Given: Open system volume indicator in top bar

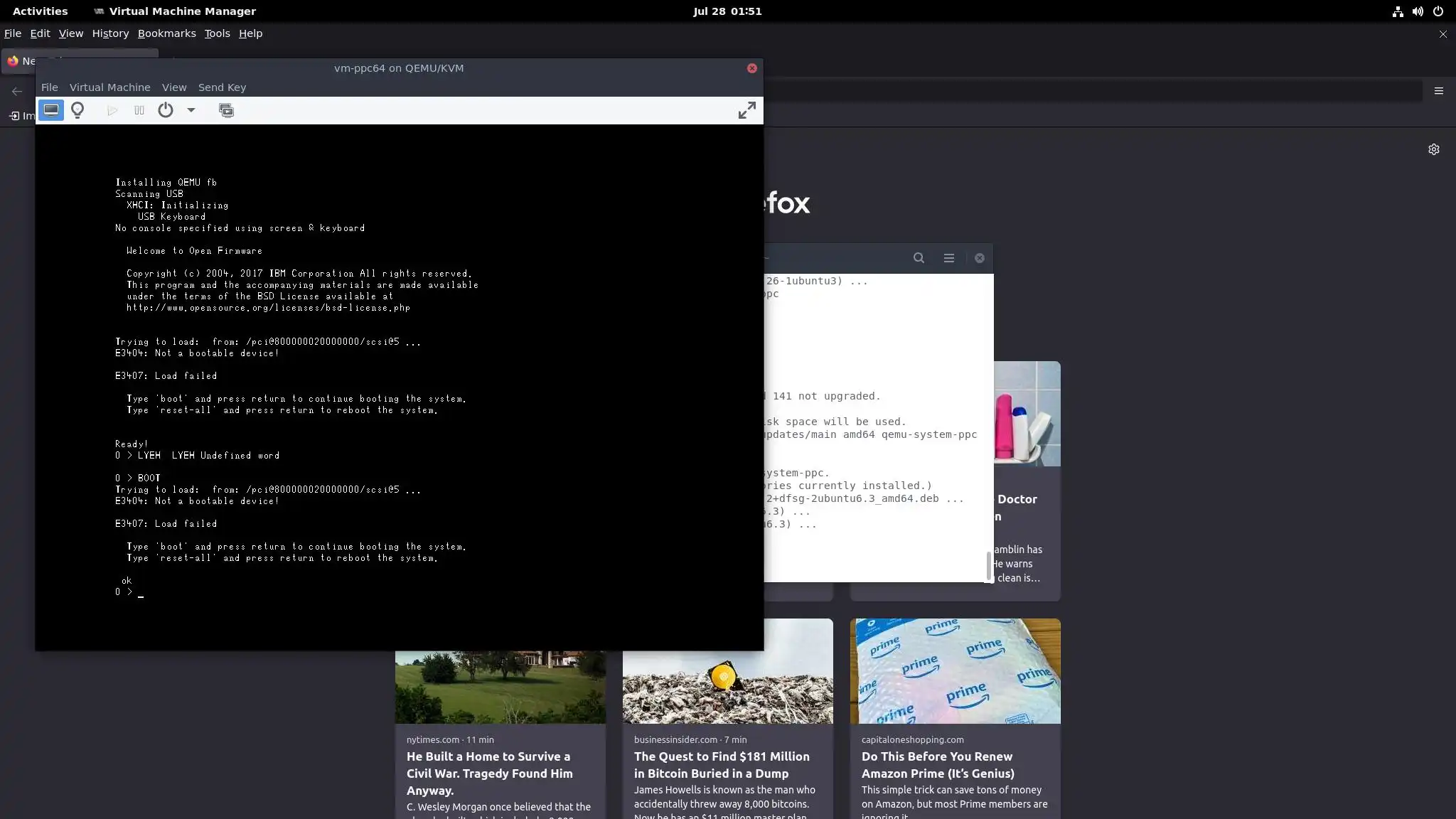Looking at the screenshot, I should [1418, 11].
